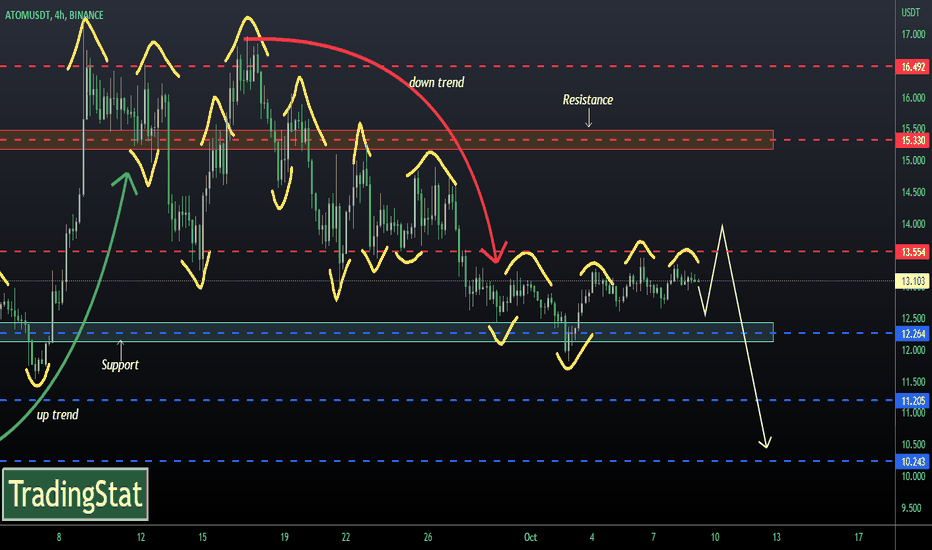Select the date label 22 on time axis
The image size is (932, 550).
click(x=346, y=538)
